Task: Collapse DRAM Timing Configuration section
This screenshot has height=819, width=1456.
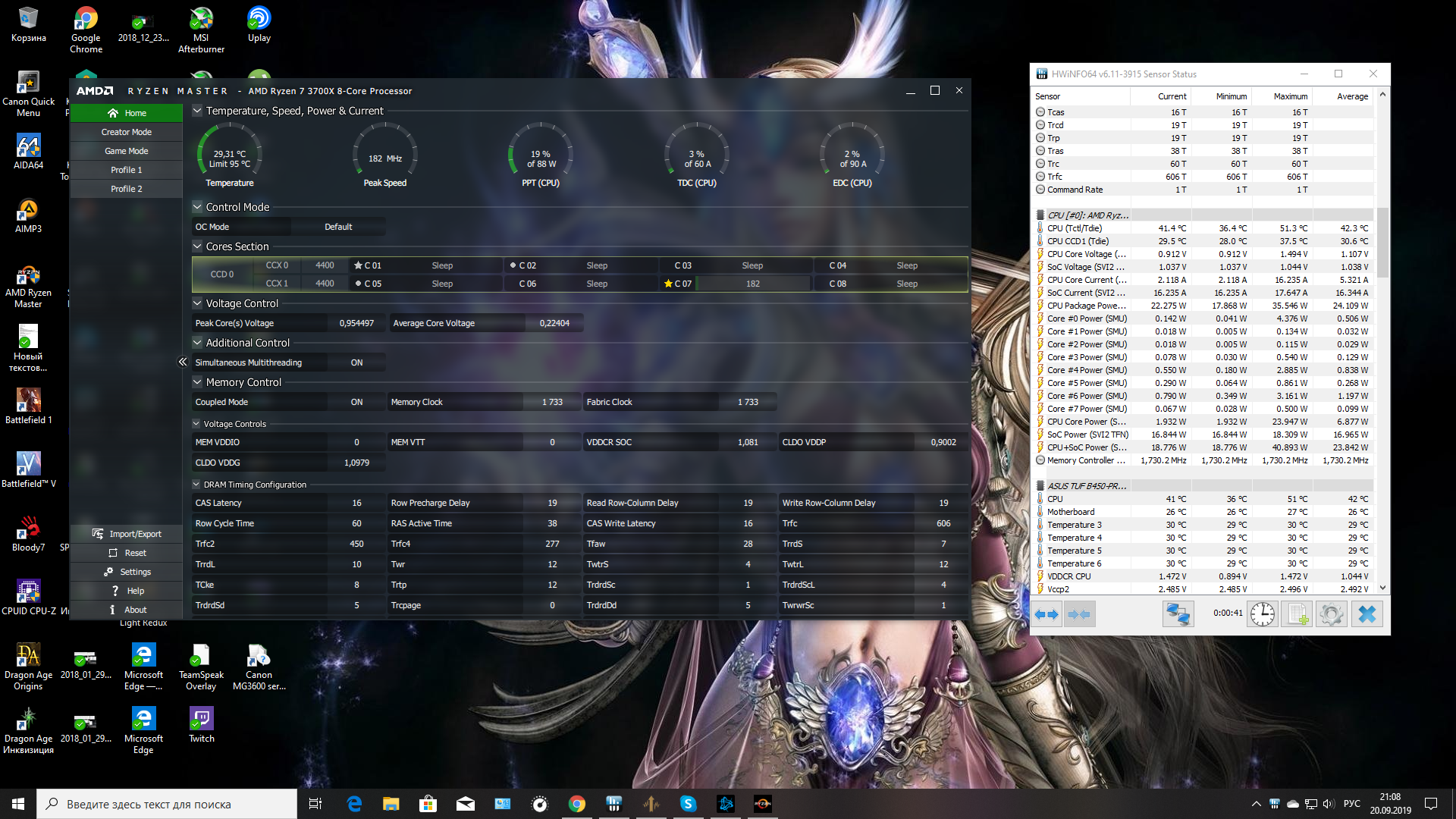Action: coord(196,485)
